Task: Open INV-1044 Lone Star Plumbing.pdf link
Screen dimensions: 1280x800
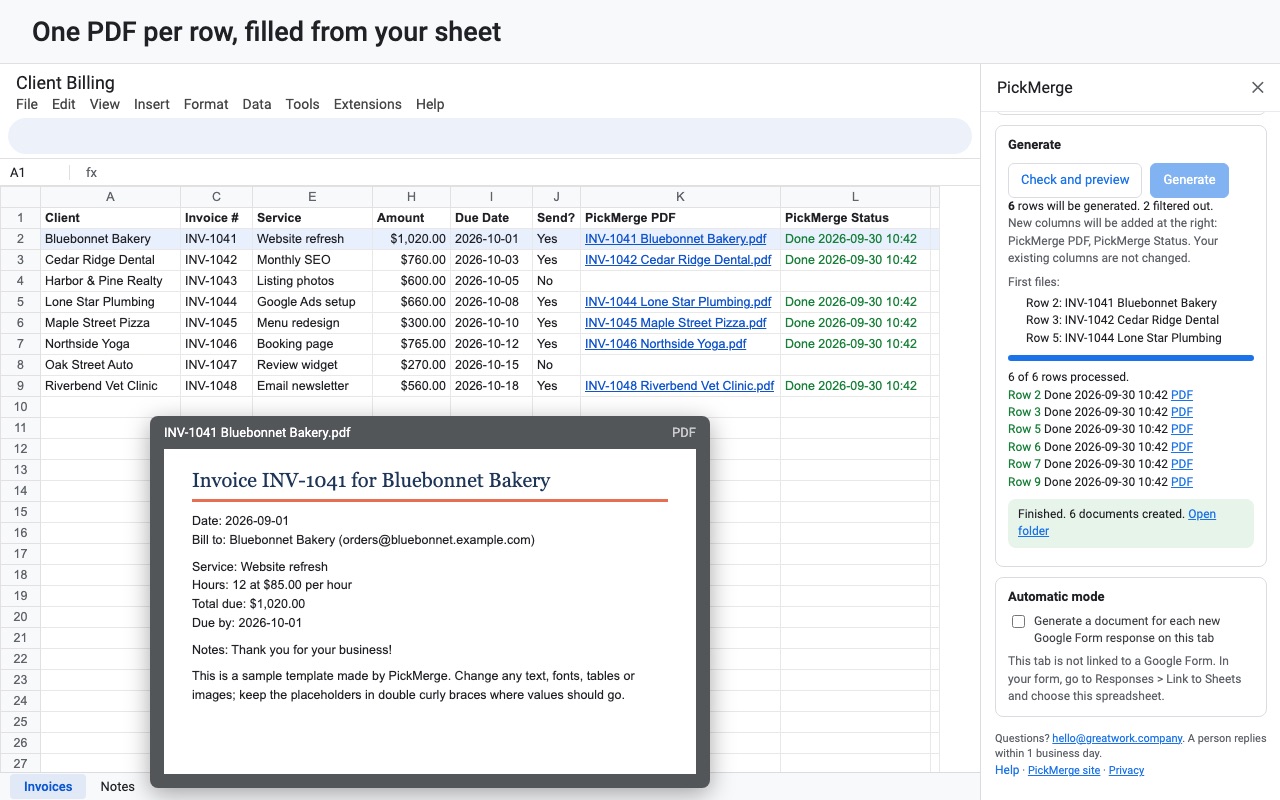Action: (x=678, y=302)
